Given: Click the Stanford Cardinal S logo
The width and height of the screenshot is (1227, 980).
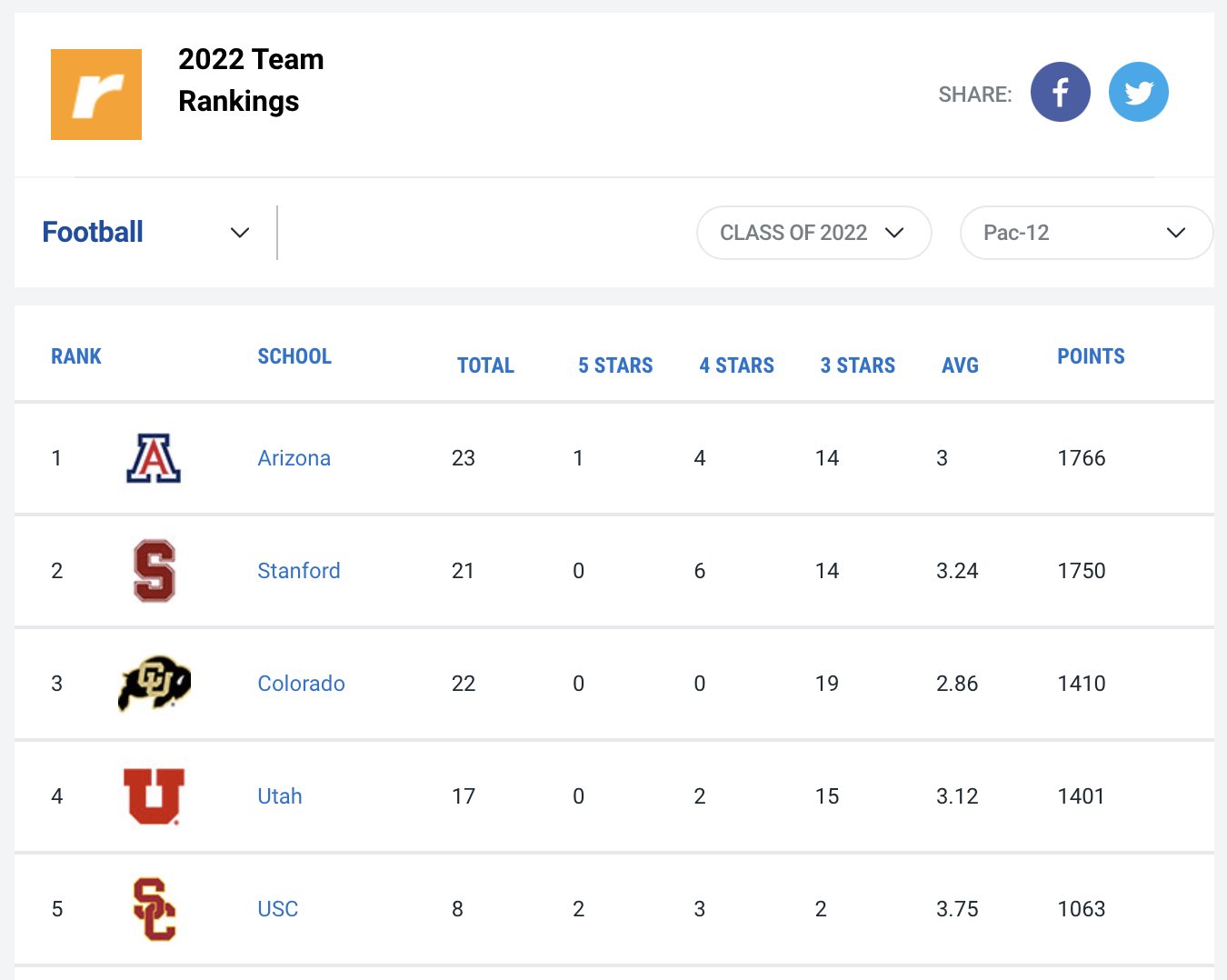Looking at the screenshot, I should pos(155,571).
